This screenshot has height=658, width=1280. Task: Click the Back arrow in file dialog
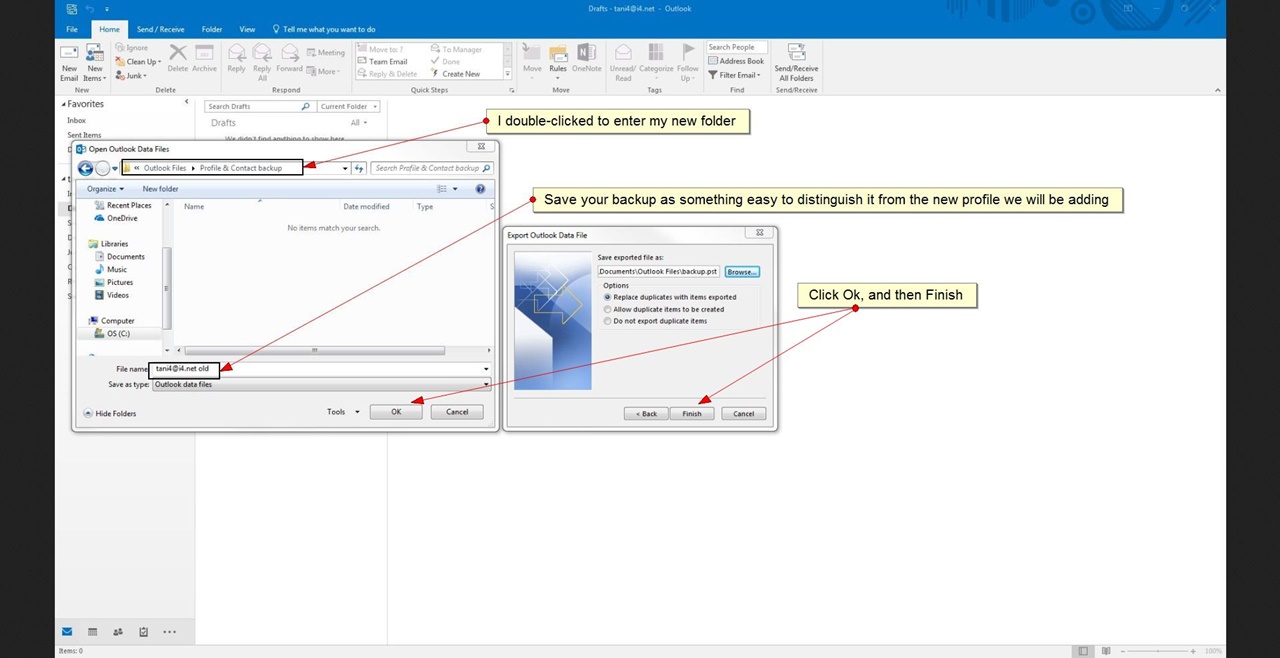85,168
